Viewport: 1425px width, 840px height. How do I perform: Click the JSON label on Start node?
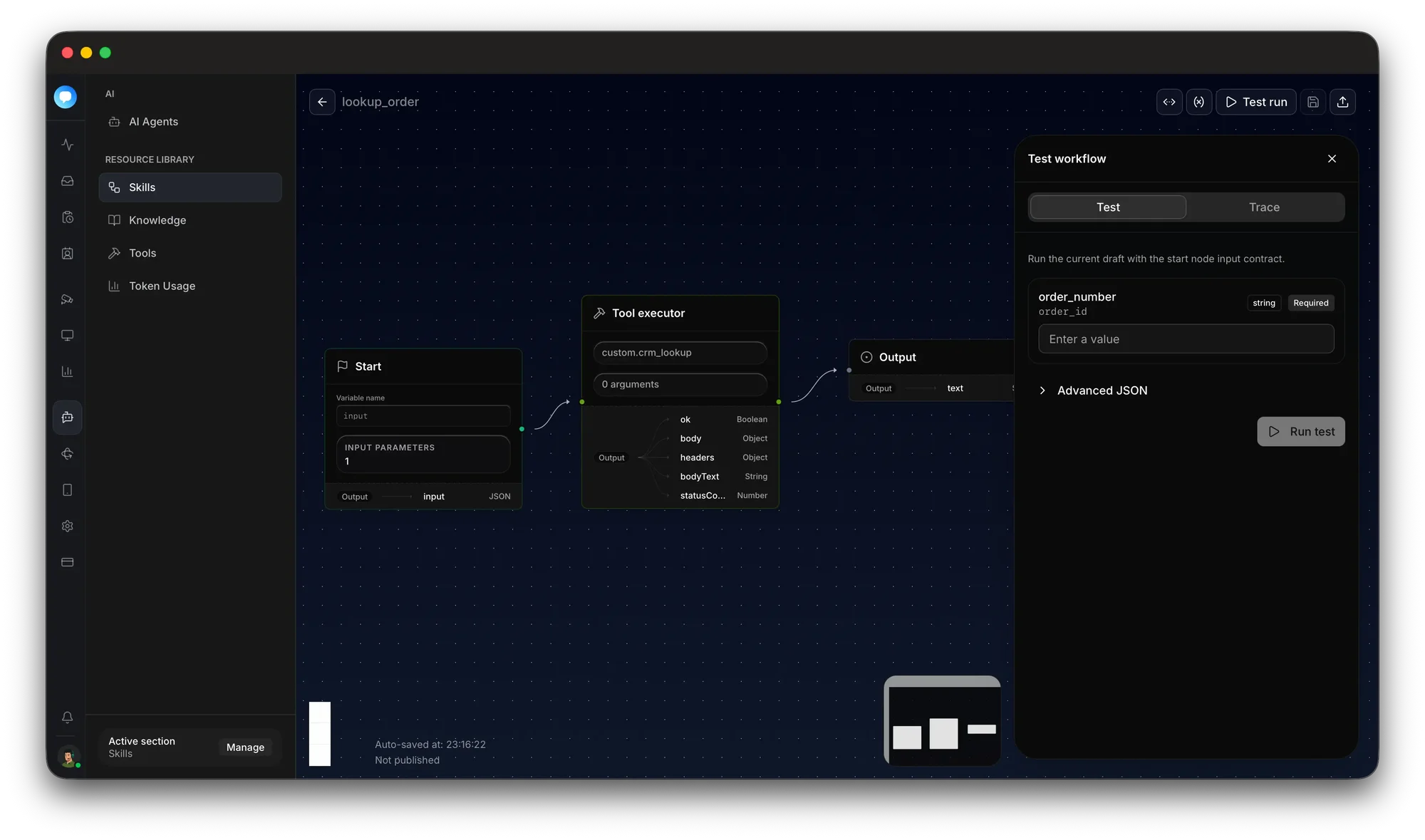click(499, 497)
